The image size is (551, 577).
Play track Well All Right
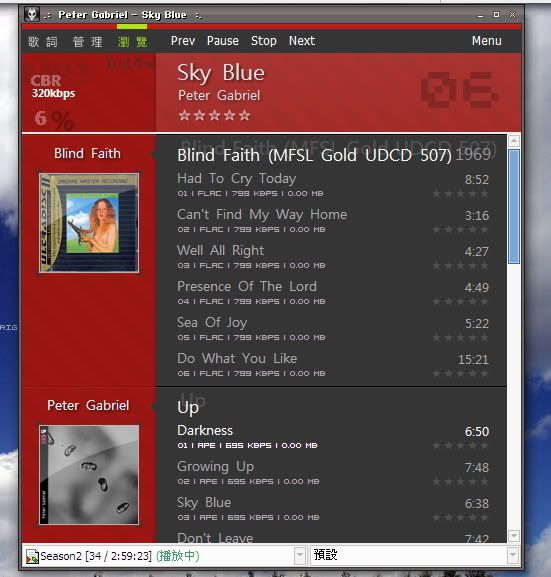(x=220, y=251)
